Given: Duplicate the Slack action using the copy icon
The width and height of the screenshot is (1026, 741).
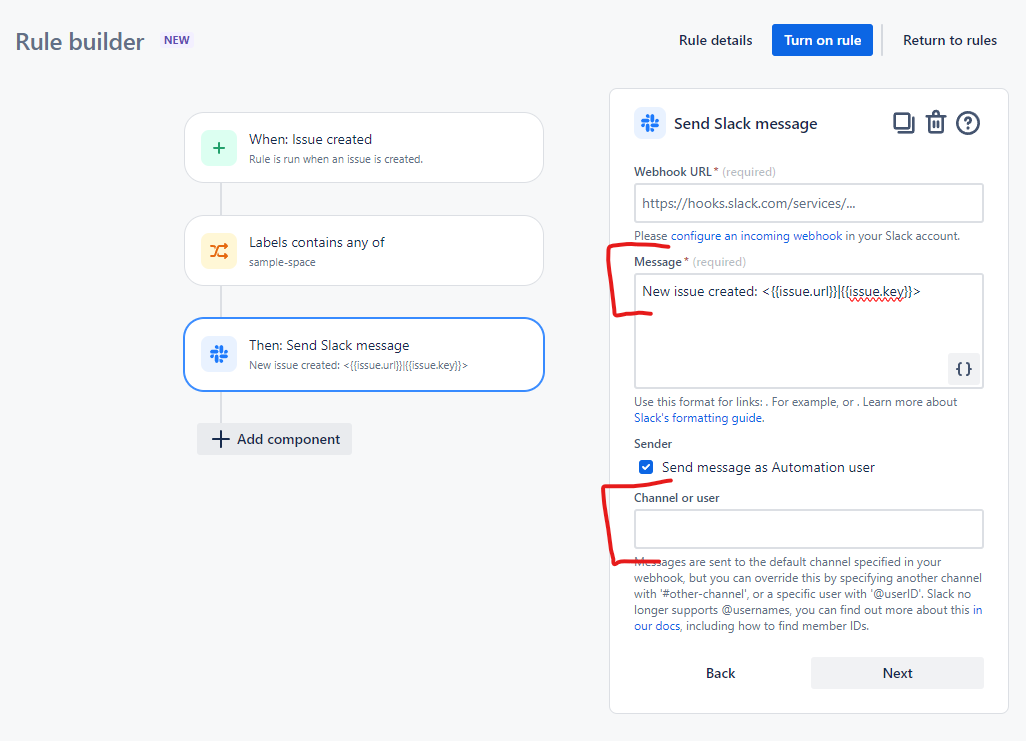Looking at the screenshot, I should pos(904,121).
